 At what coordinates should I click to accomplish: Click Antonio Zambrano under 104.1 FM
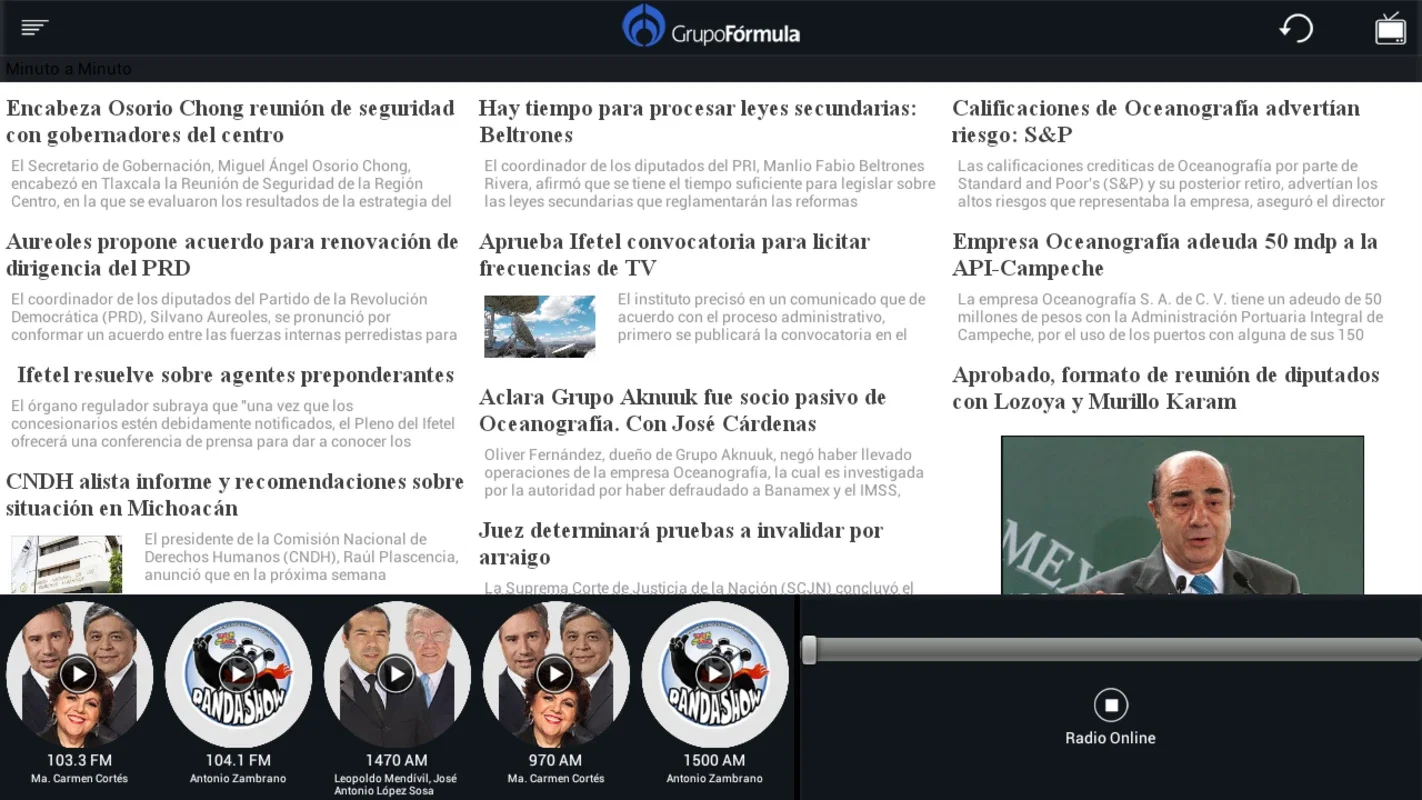tap(238, 778)
